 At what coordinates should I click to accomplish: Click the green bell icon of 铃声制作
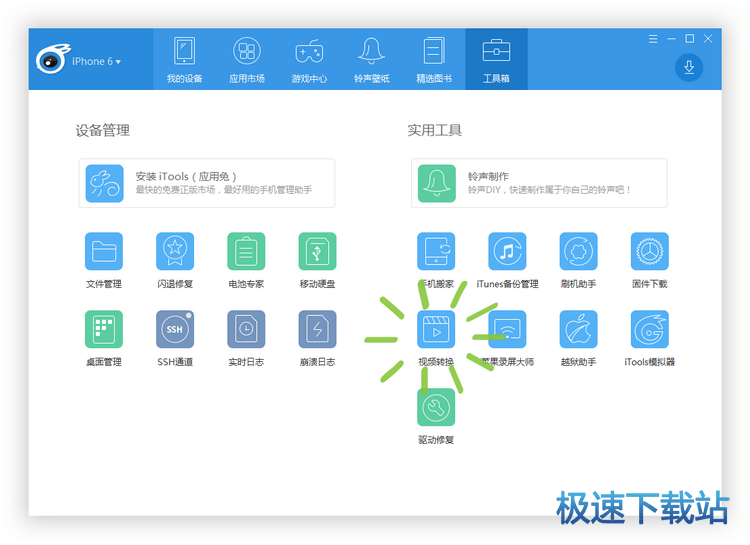tap(437, 184)
